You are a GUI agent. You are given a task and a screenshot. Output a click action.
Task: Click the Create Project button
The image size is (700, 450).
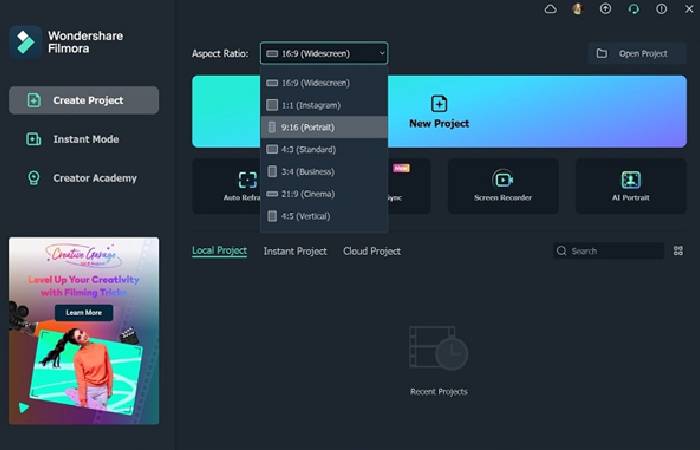[x=84, y=100]
